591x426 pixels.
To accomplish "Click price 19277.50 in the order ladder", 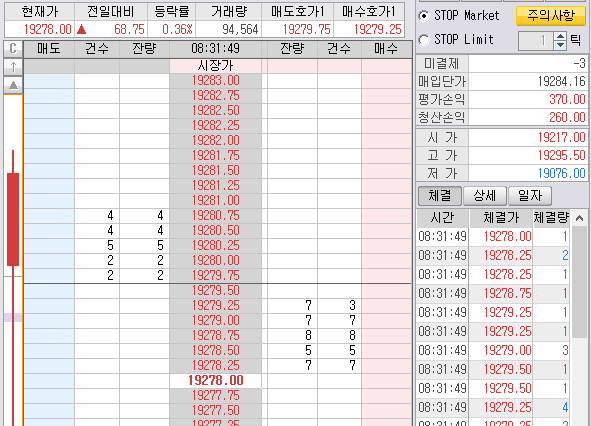I will click(215, 411).
